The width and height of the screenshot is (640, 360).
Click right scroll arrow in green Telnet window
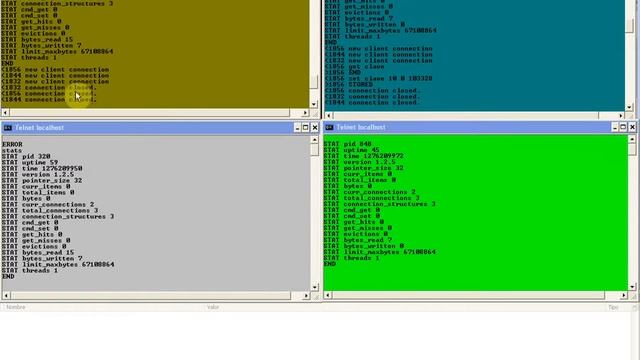click(x=624, y=295)
